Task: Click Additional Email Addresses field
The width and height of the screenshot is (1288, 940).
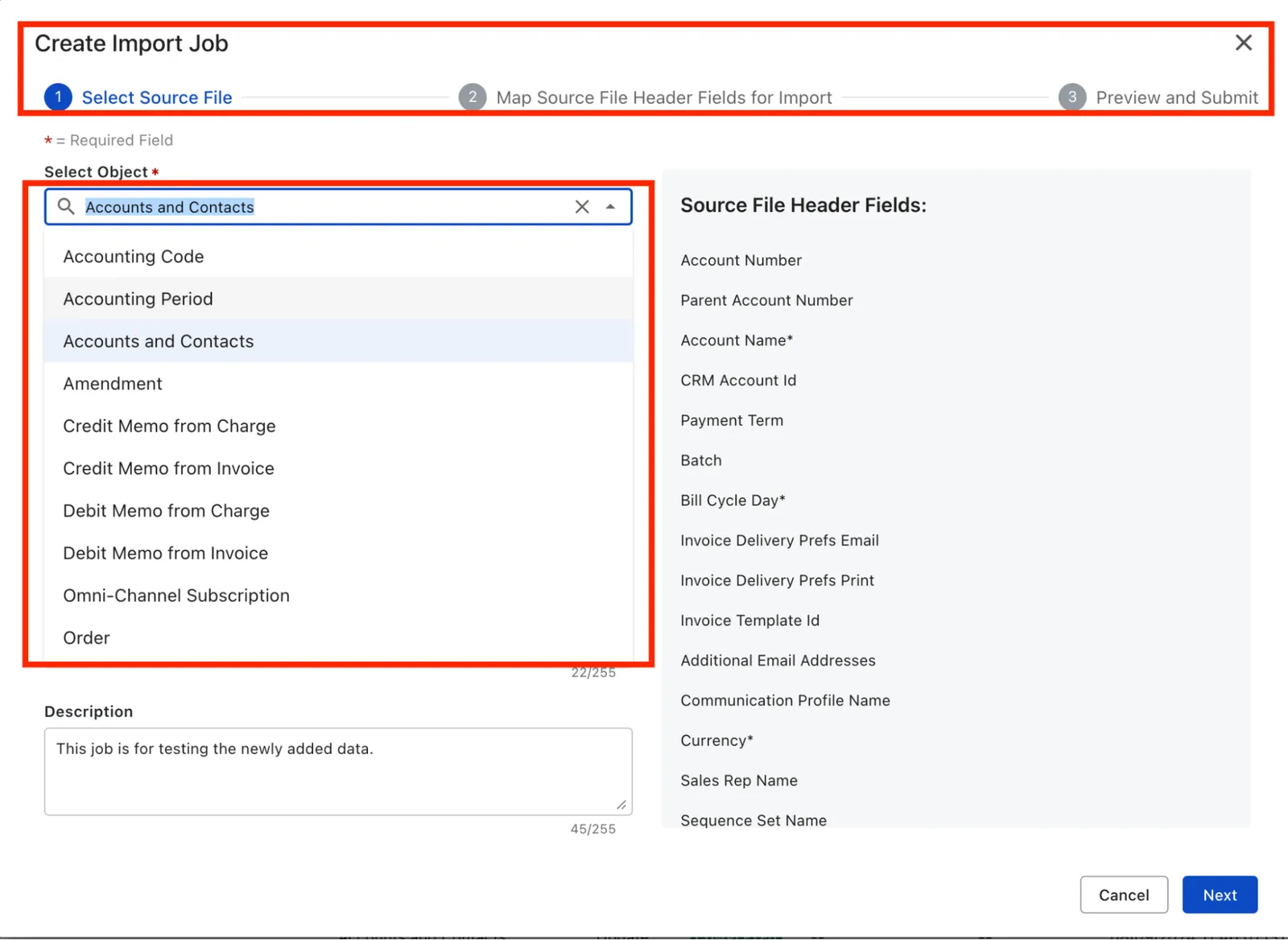Action: 778,661
